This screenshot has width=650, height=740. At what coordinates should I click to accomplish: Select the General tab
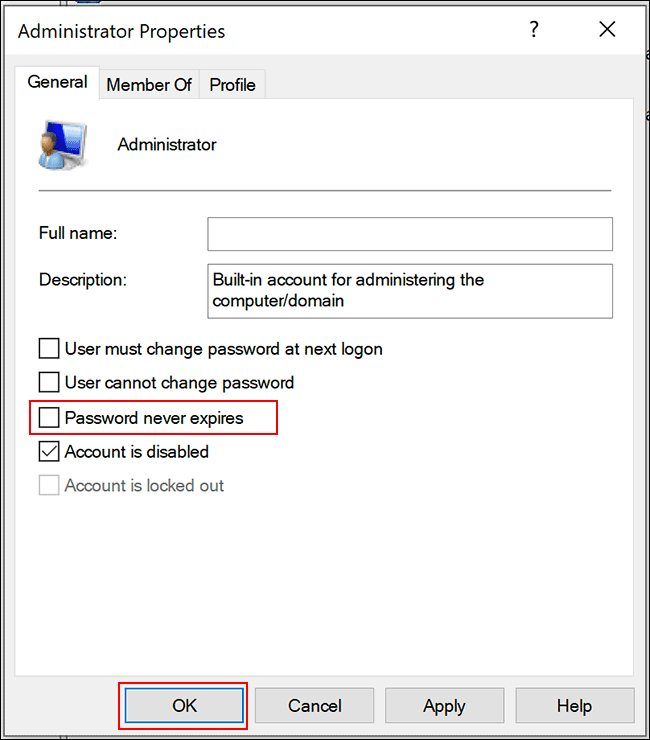[x=57, y=82]
